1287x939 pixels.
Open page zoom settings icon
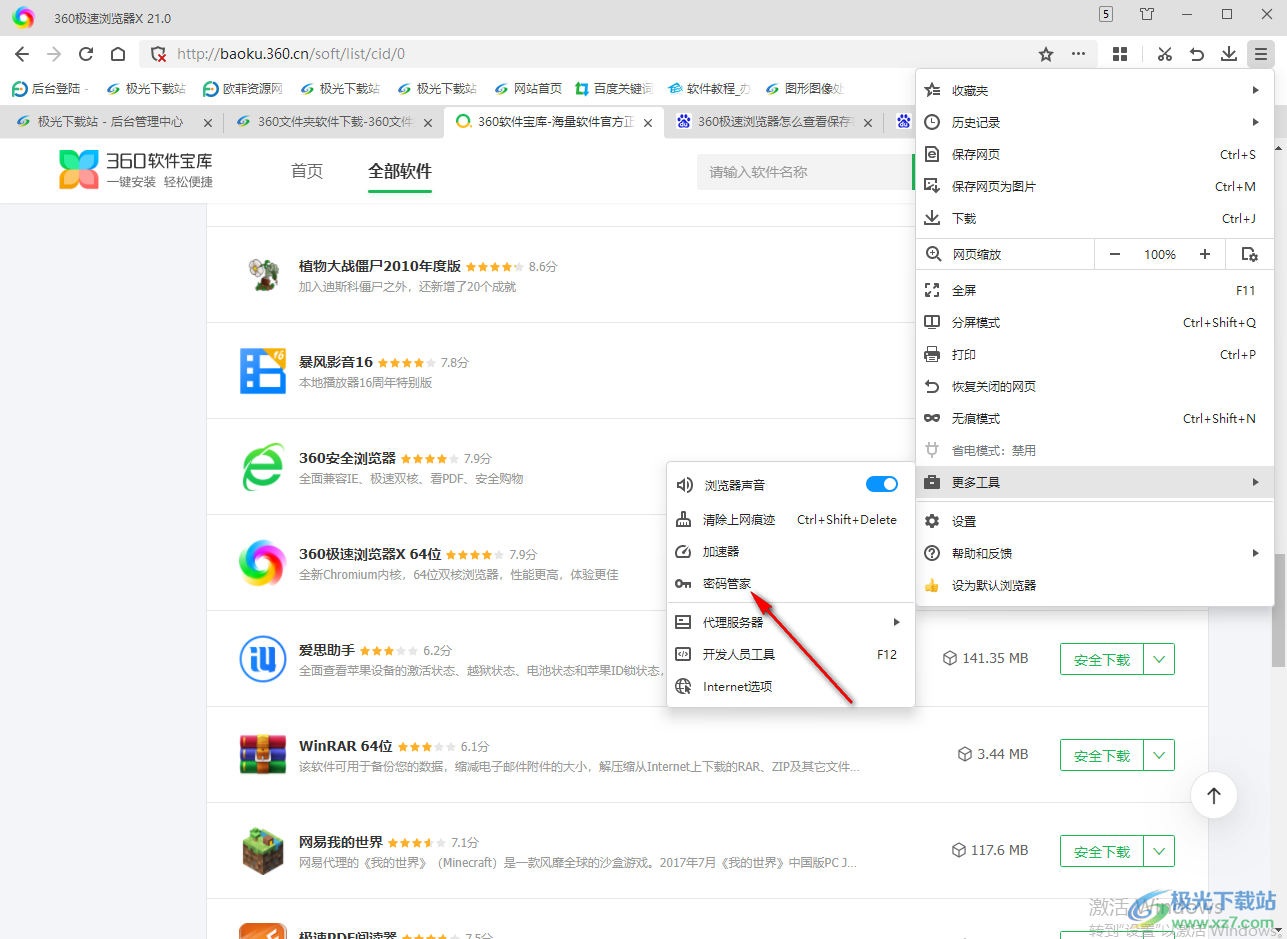(x=1249, y=254)
